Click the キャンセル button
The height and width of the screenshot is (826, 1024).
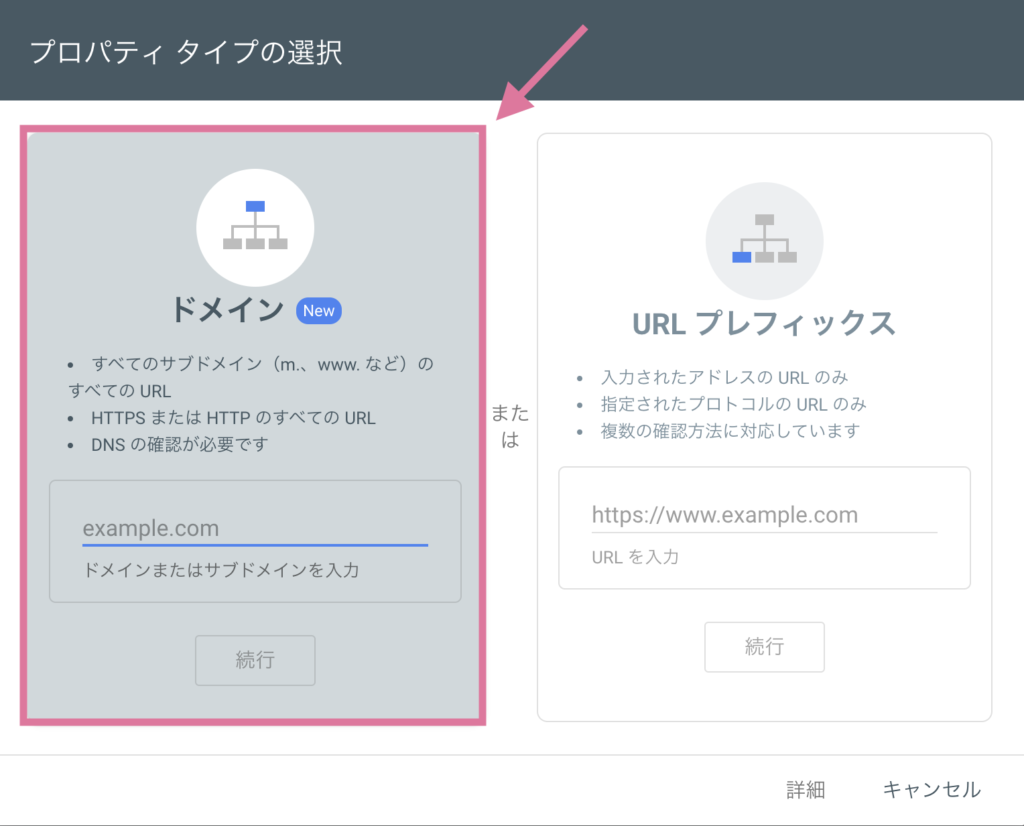coord(931,790)
